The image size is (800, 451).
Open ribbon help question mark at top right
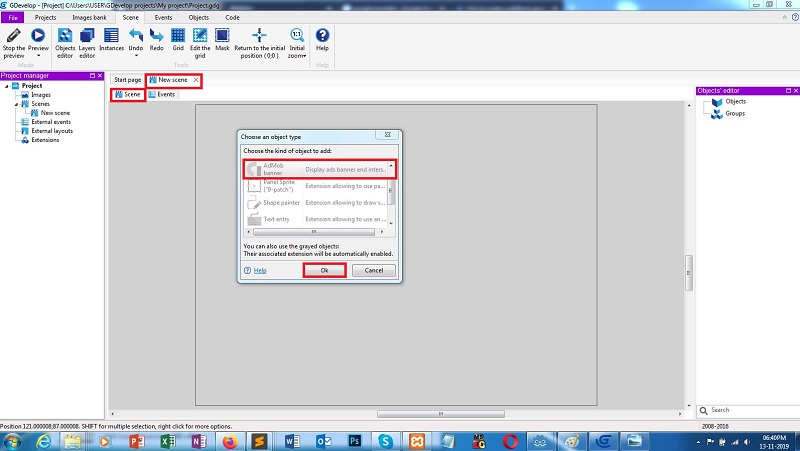(x=795, y=17)
